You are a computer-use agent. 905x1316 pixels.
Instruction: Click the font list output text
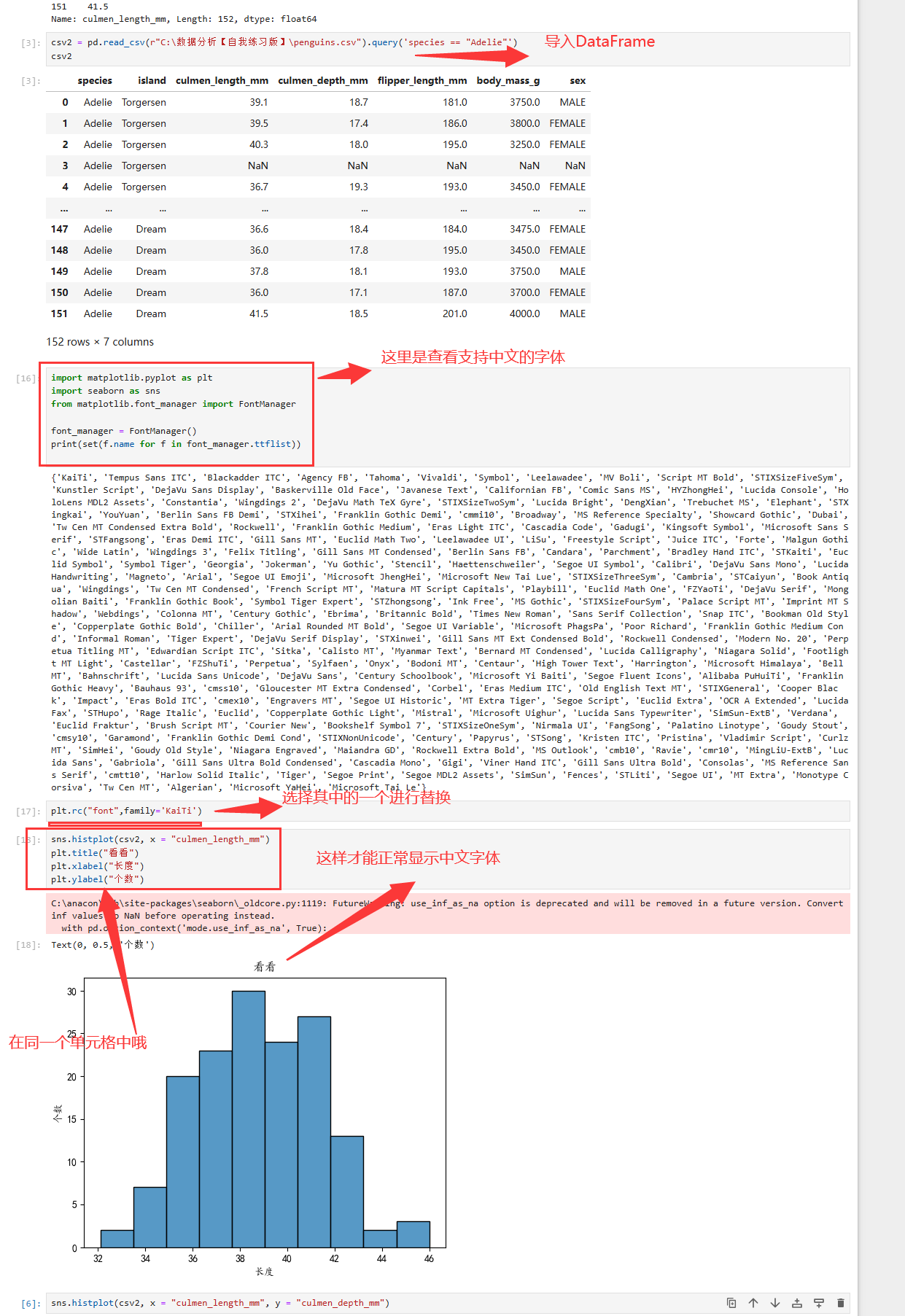[x=450, y=632]
